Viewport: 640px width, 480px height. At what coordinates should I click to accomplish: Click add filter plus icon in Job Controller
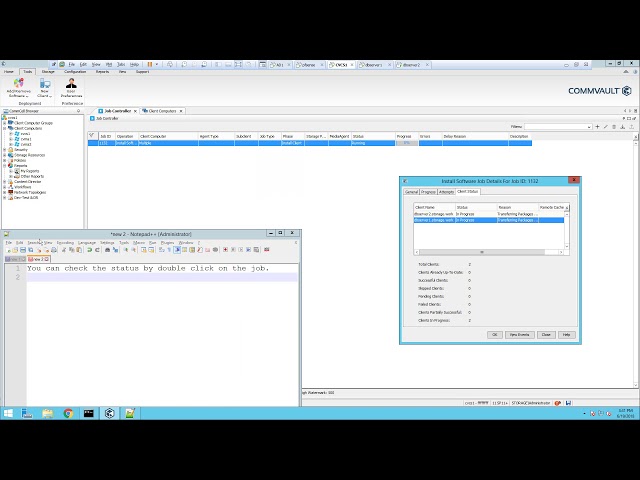(598, 127)
